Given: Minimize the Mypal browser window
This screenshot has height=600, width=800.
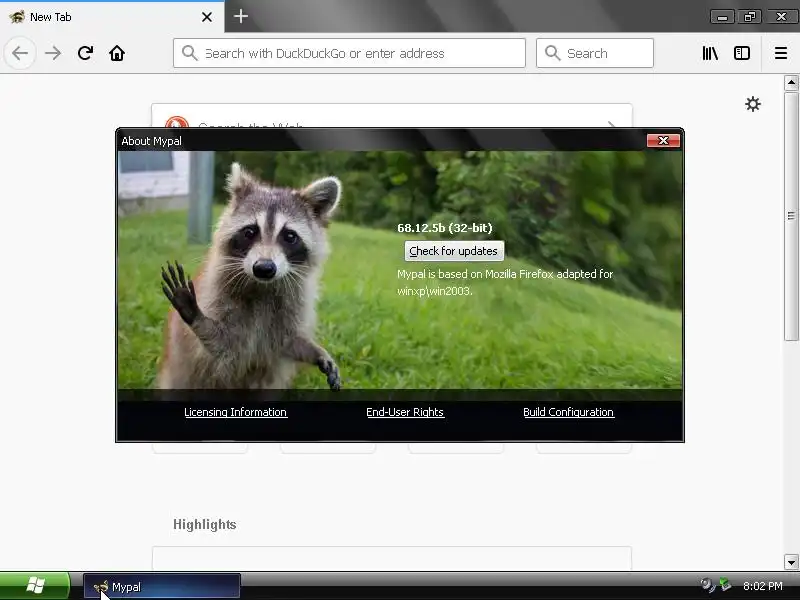Looking at the screenshot, I should [x=722, y=17].
